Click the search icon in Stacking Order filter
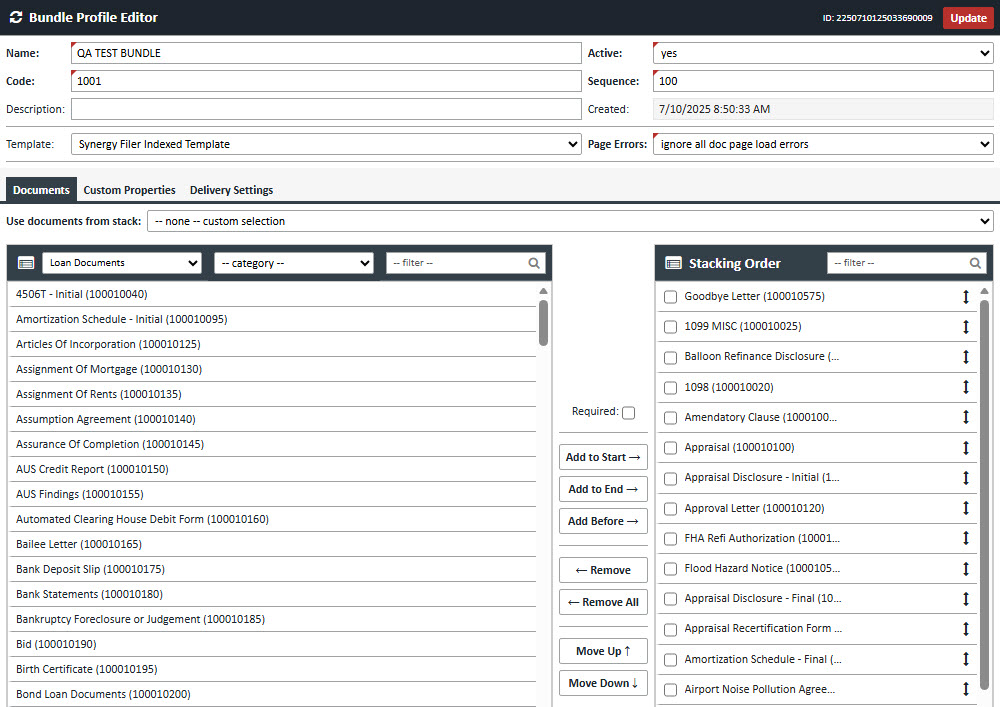Image resolution: width=1000 pixels, height=707 pixels. (975, 263)
